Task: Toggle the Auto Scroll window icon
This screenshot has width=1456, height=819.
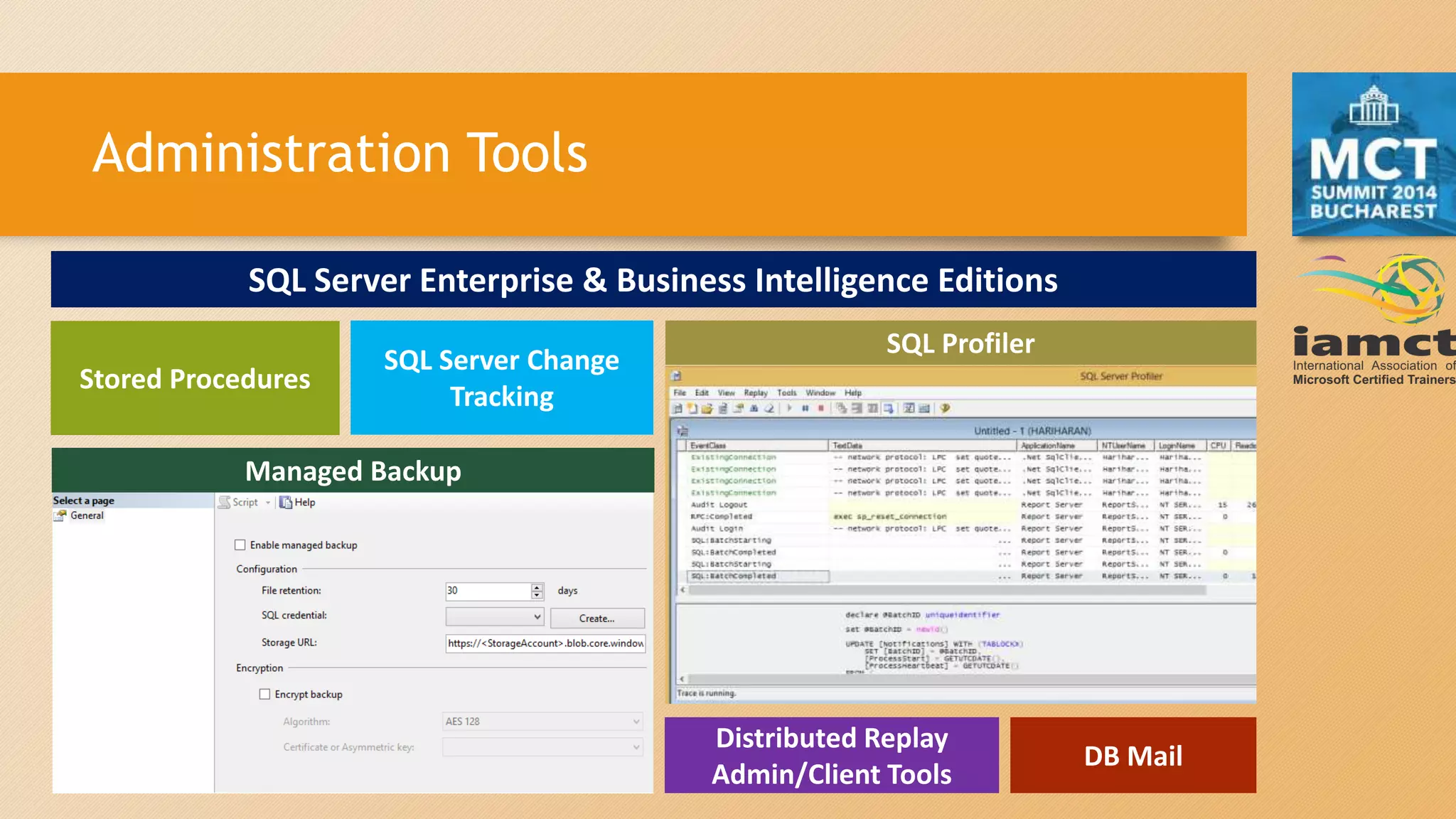Action: tap(888, 408)
